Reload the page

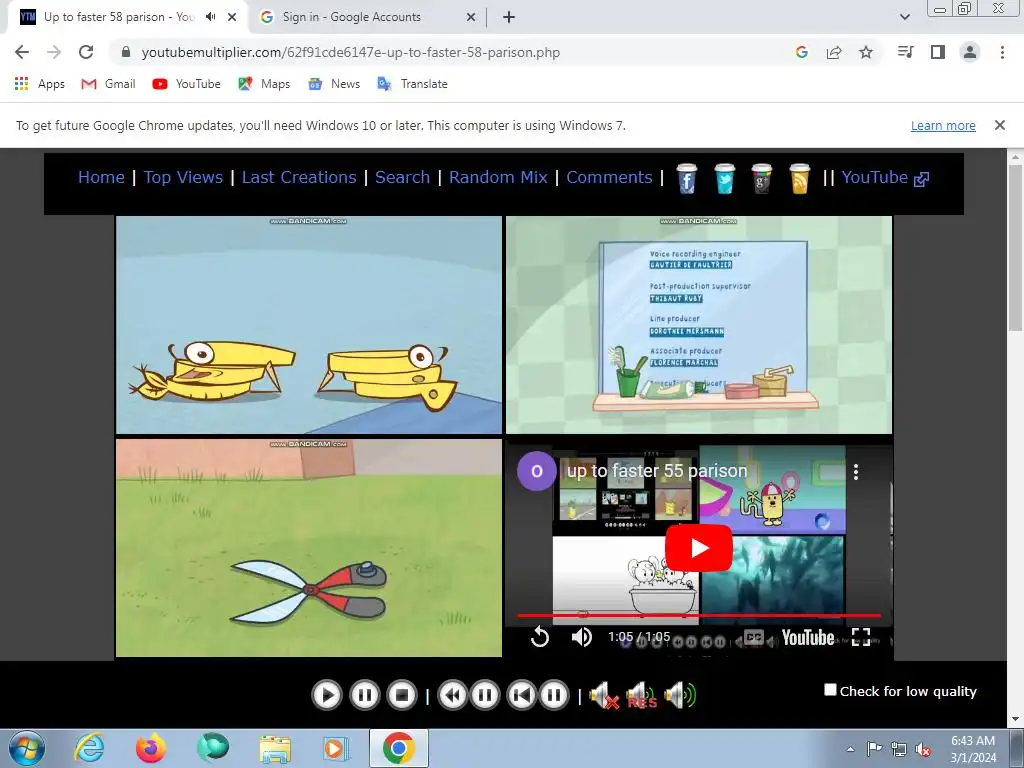pos(86,52)
